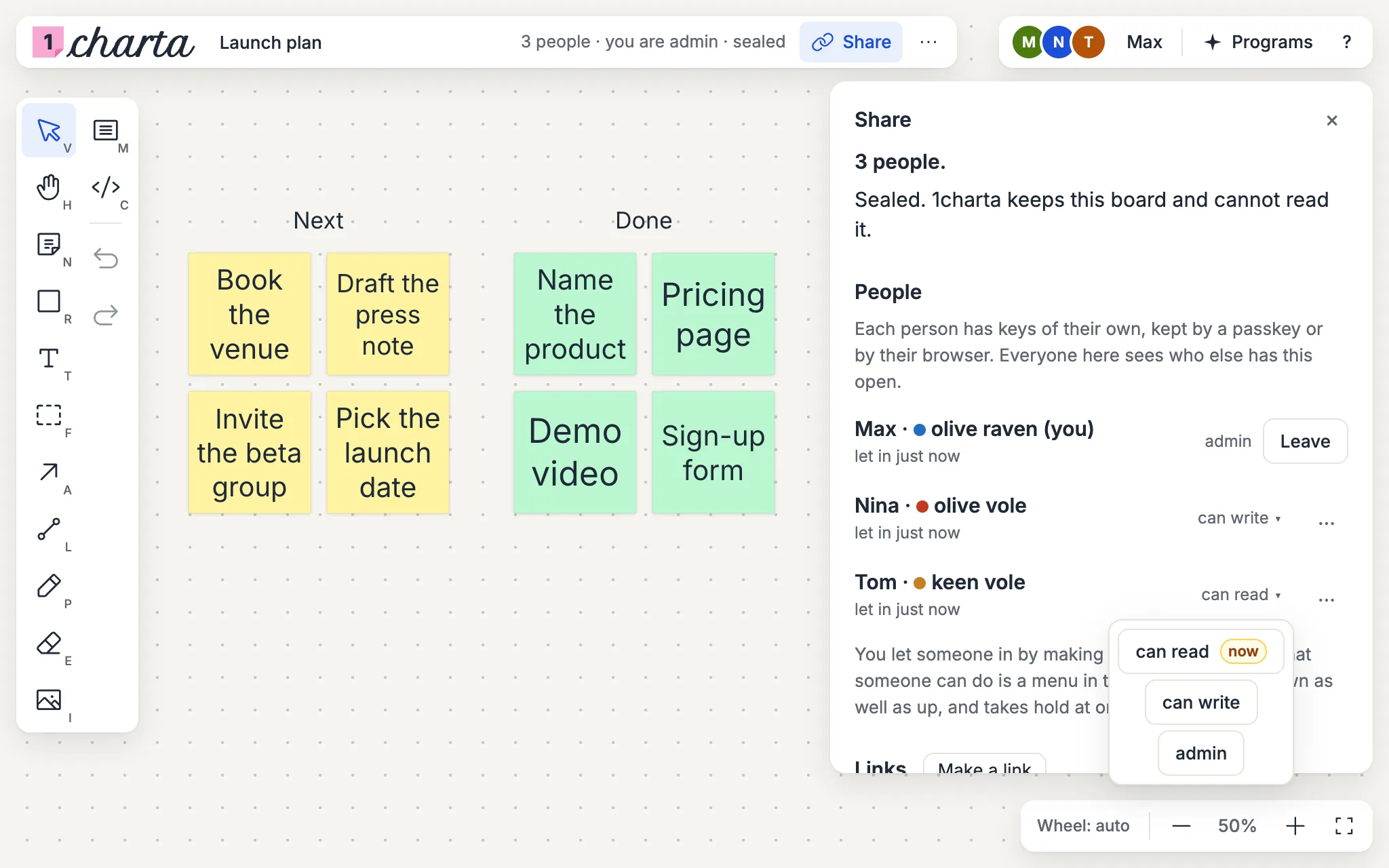The width and height of the screenshot is (1389, 868).
Task: Zoom out with the minus button
Action: pyautogui.click(x=1181, y=825)
